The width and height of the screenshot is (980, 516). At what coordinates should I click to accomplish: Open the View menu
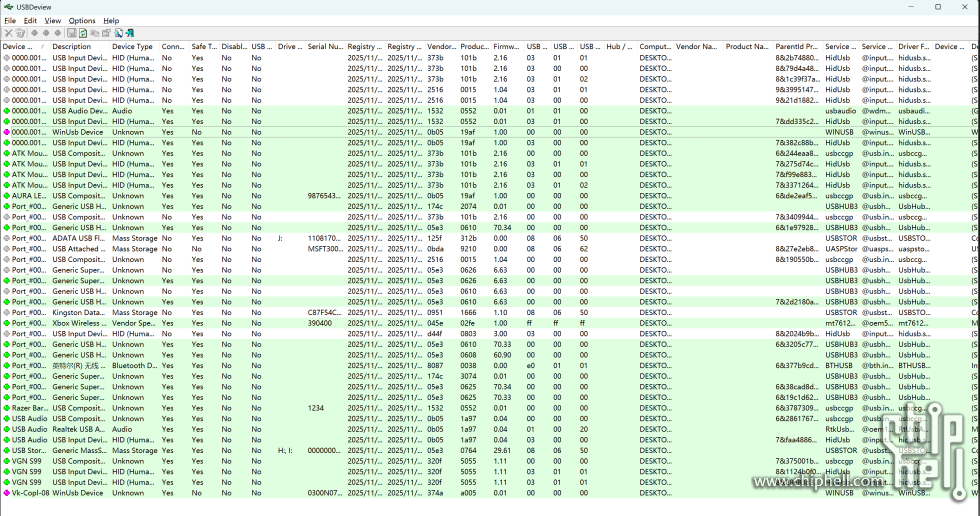click(52, 20)
